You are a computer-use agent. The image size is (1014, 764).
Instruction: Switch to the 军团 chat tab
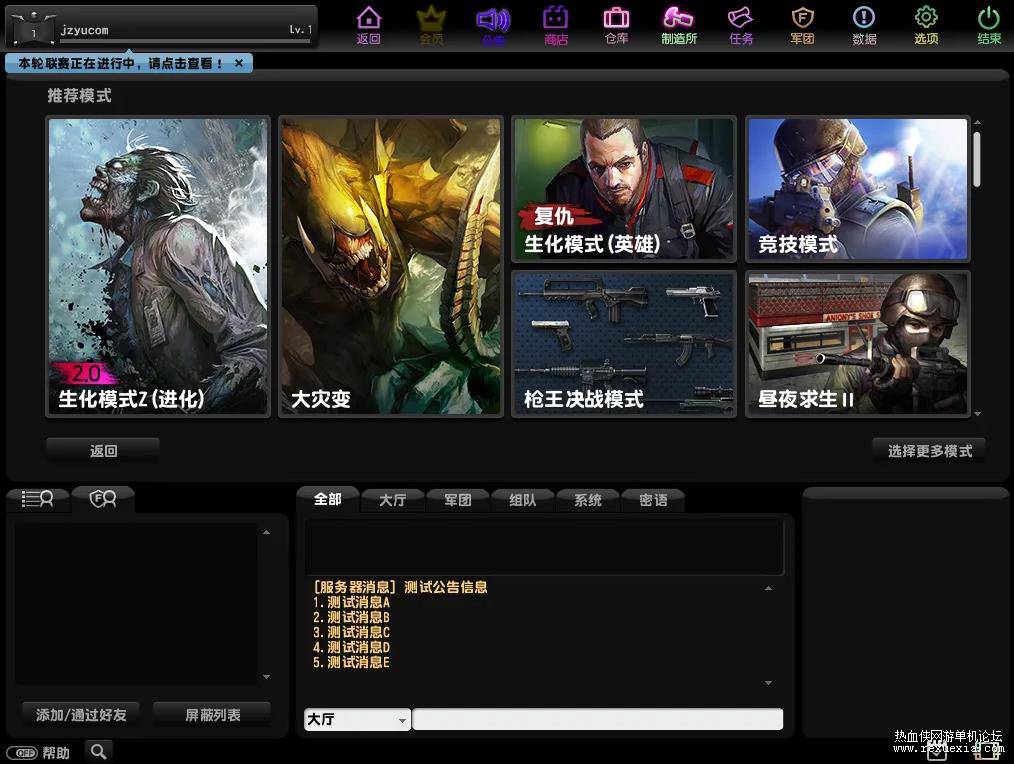pos(458,500)
